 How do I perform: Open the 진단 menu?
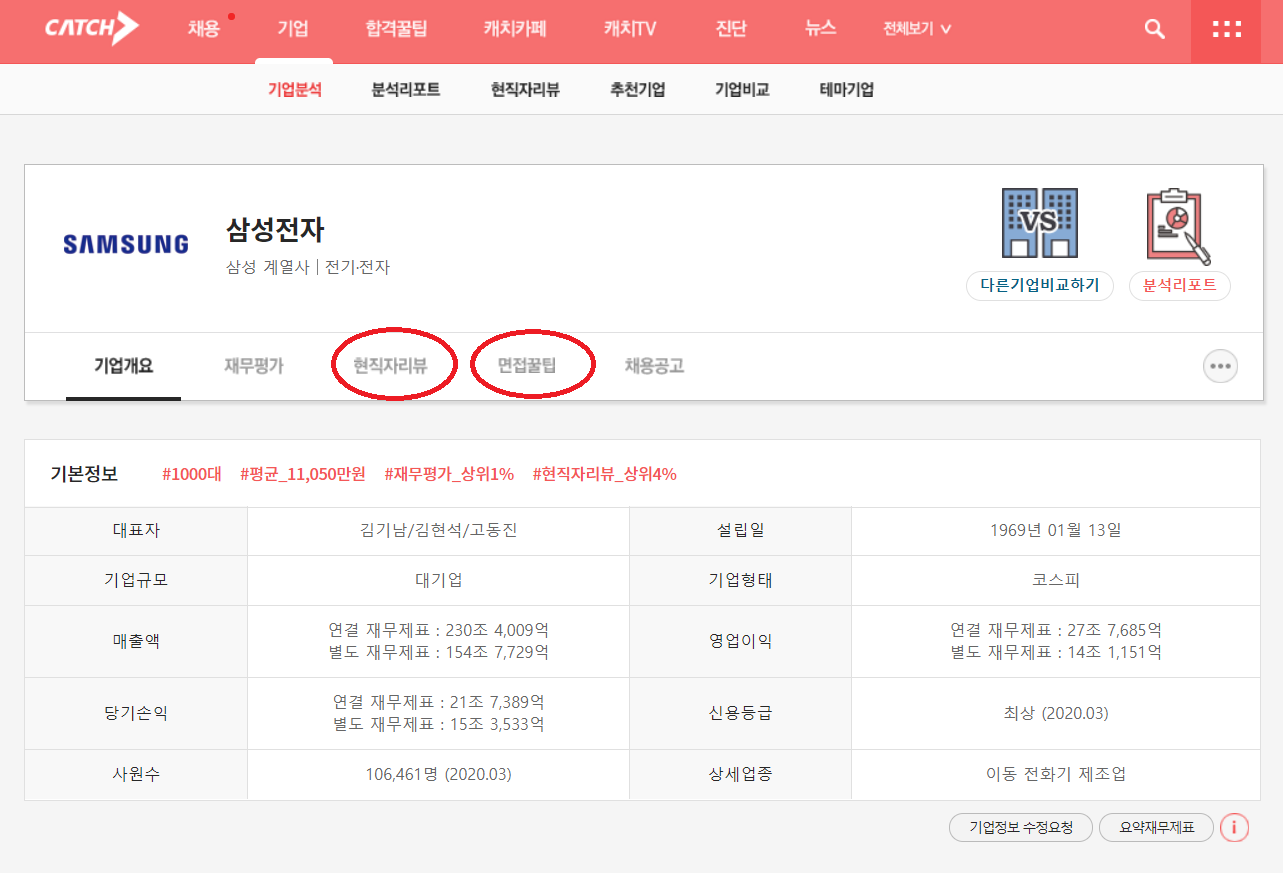[x=731, y=29]
